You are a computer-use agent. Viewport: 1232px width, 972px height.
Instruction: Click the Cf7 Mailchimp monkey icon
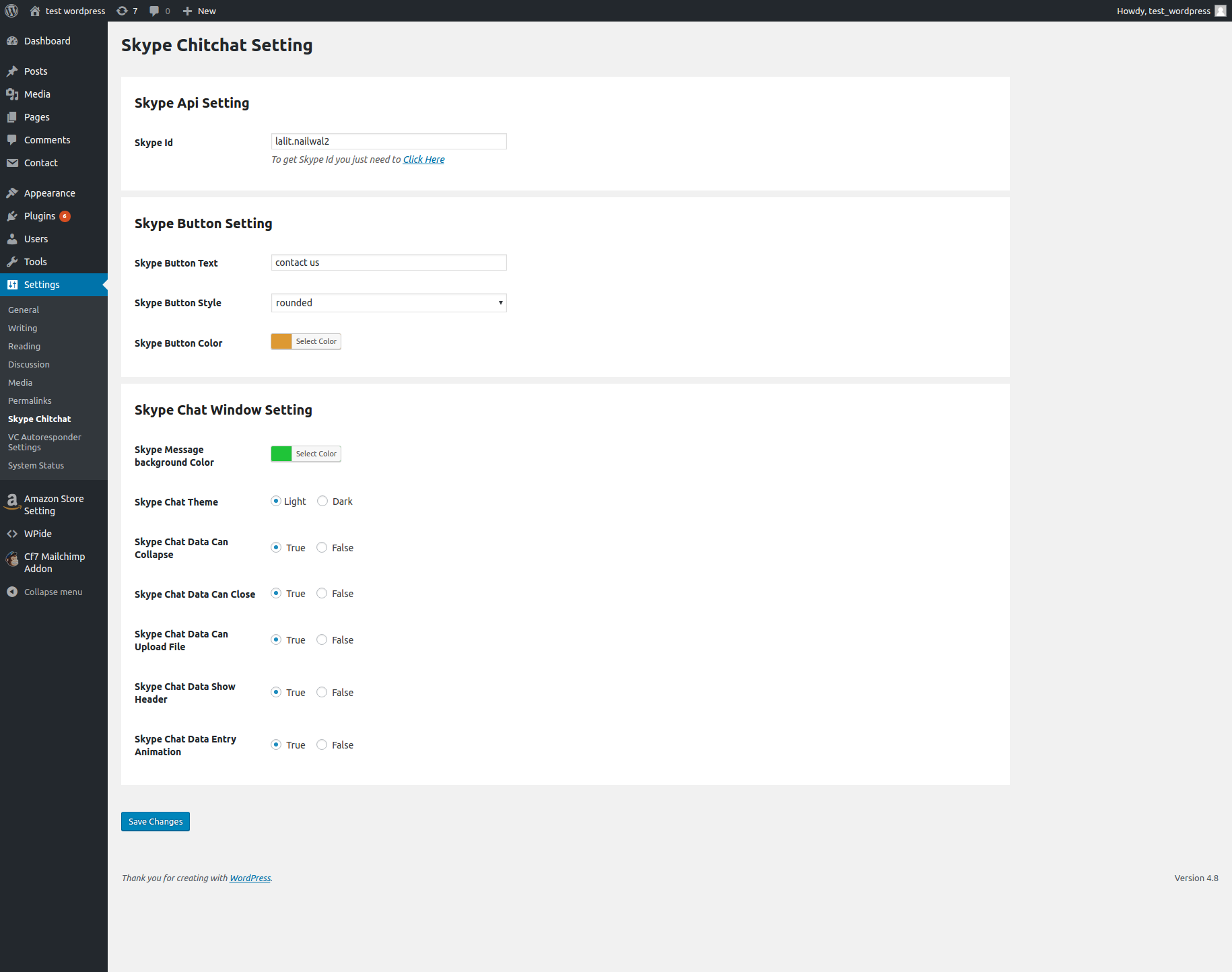(x=12, y=559)
